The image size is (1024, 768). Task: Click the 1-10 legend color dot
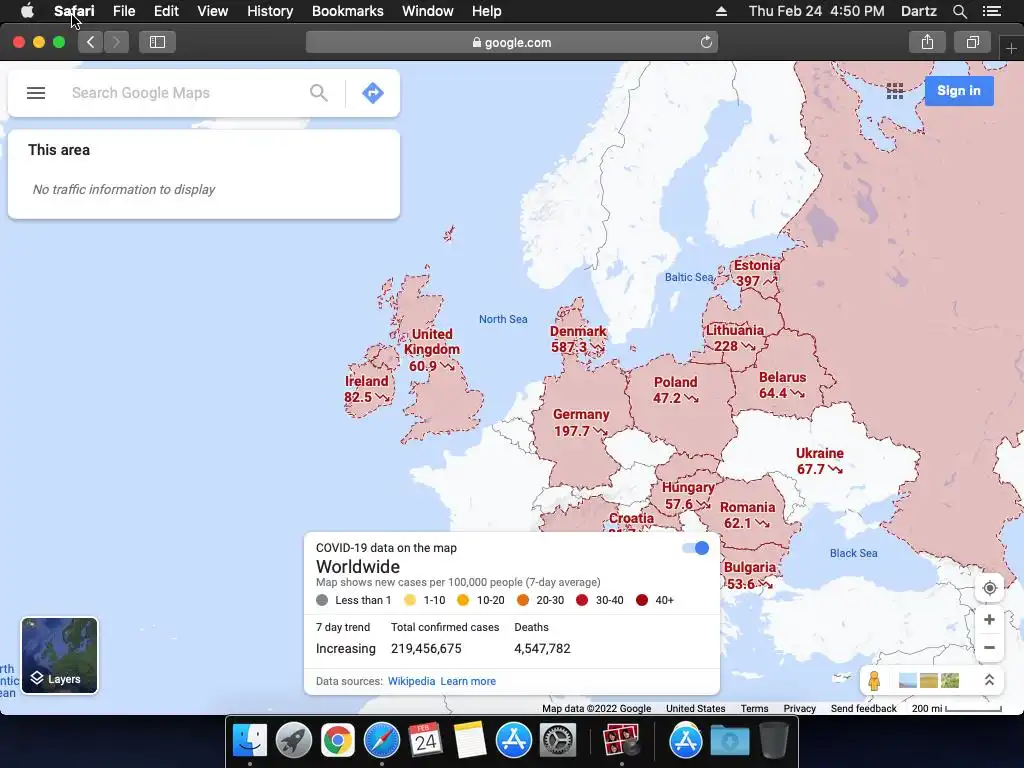point(410,600)
